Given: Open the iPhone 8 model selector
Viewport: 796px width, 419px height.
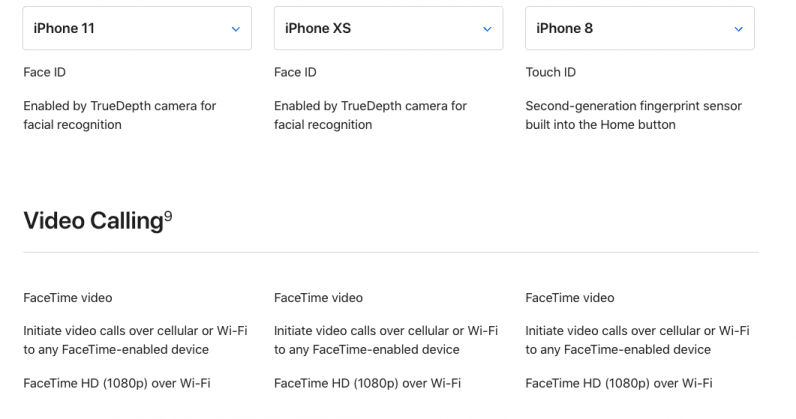Looking at the screenshot, I should (639, 29).
